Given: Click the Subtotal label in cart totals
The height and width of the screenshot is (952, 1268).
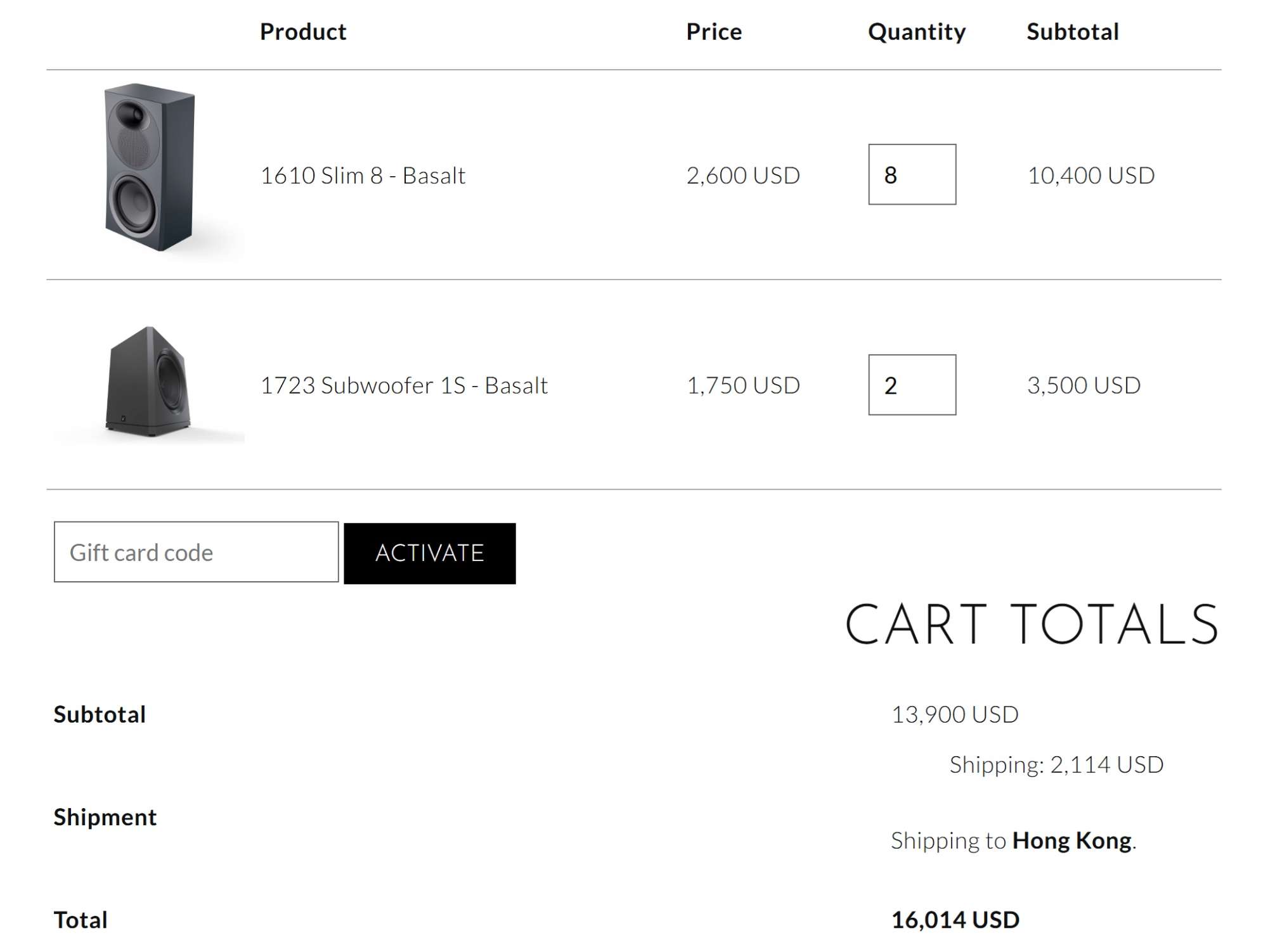Looking at the screenshot, I should [100, 714].
